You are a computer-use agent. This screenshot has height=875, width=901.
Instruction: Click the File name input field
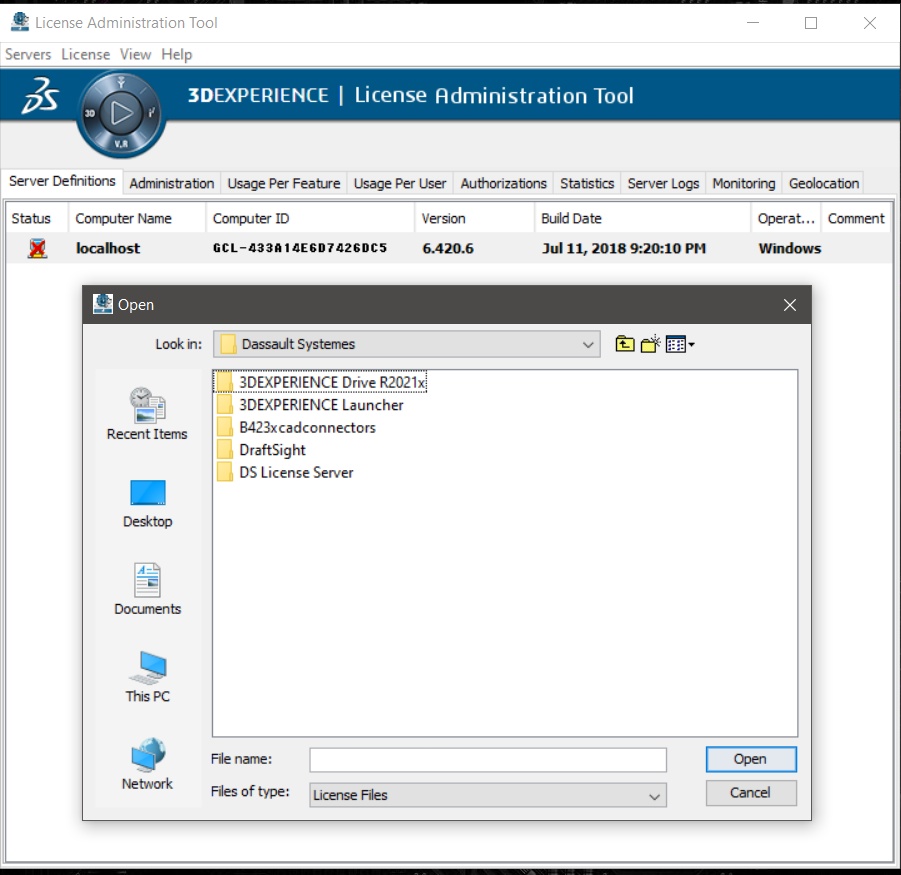pos(488,760)
